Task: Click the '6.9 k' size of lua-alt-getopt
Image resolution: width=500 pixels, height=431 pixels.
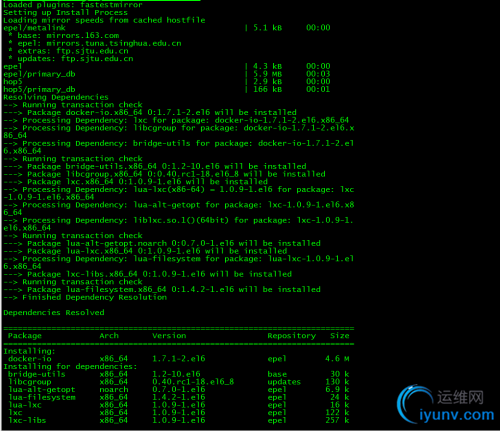Action: click(337, 389)
